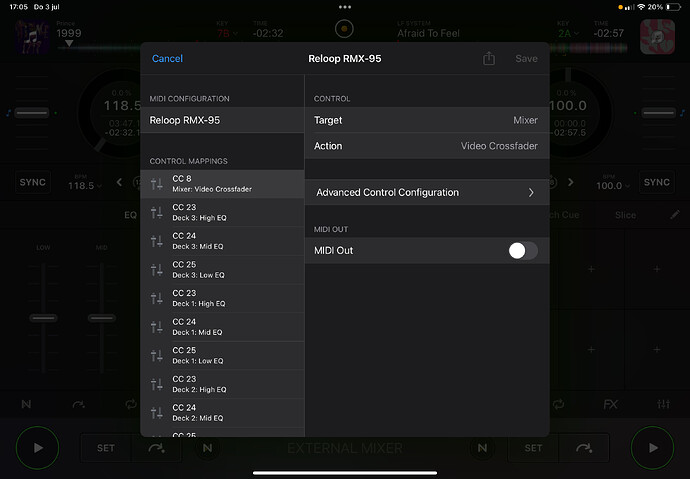Save the MIDI mapping

526,59
